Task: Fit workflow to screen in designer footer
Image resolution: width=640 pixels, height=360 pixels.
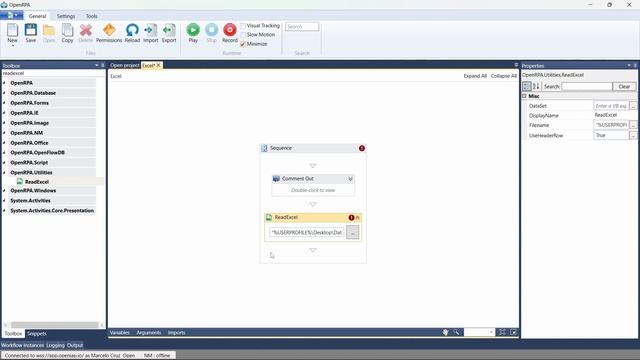Action: point(502,332)
